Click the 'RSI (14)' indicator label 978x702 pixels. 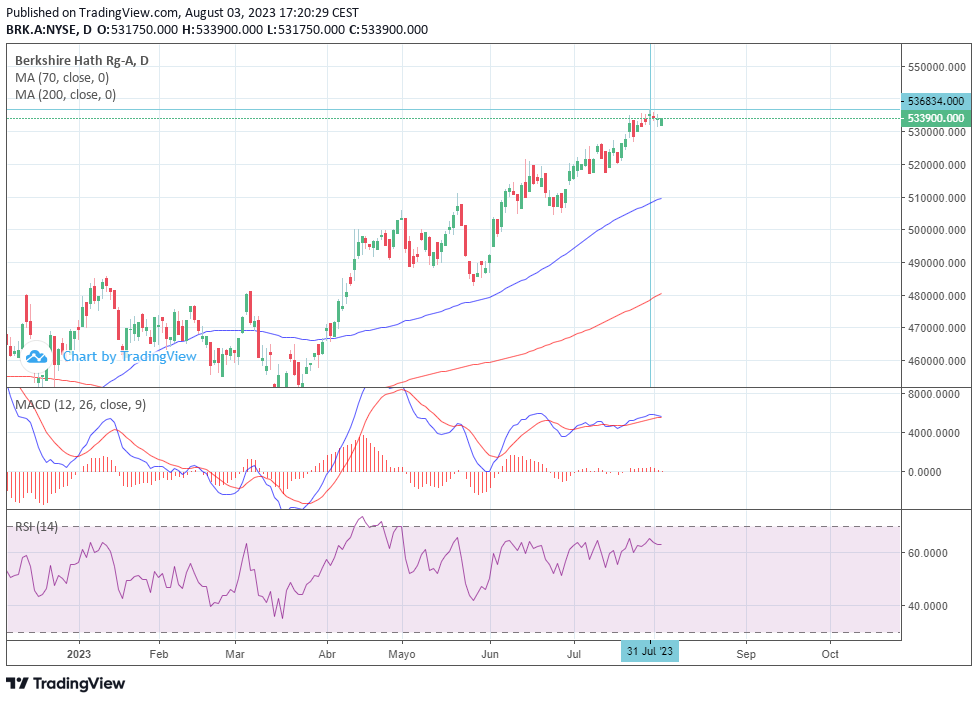coord(36,527)
